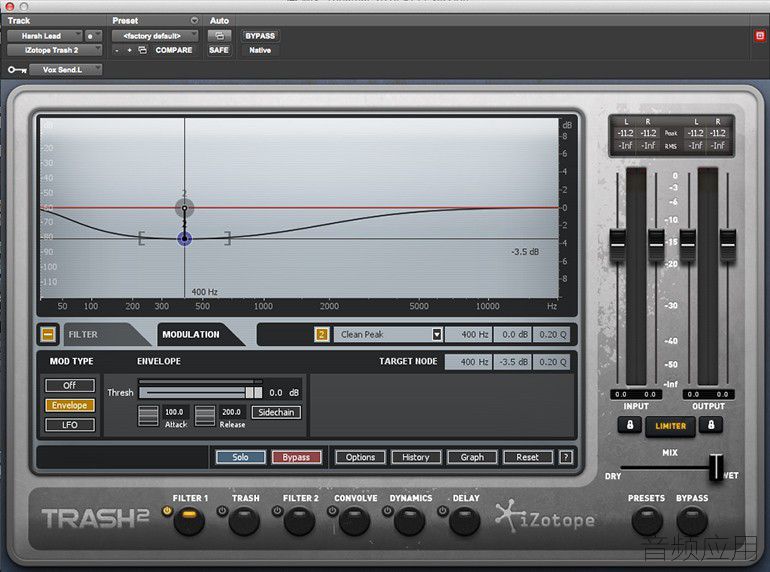Click the input channel link lock icon
Image resolution: width=770 pixels, height=572 pixels.
coord(630,425)
